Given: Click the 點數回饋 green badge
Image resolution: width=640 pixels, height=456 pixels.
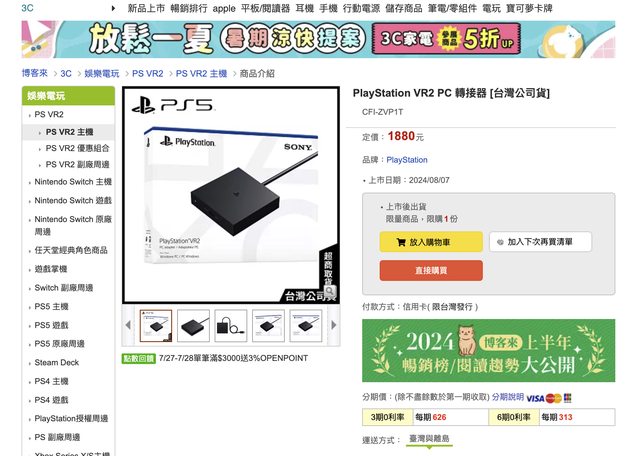Looking at the screenshot, I should click(139, 358).
